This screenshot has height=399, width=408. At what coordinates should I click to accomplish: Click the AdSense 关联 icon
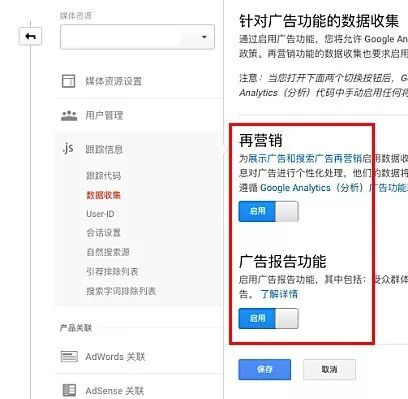tap(69, 390)
